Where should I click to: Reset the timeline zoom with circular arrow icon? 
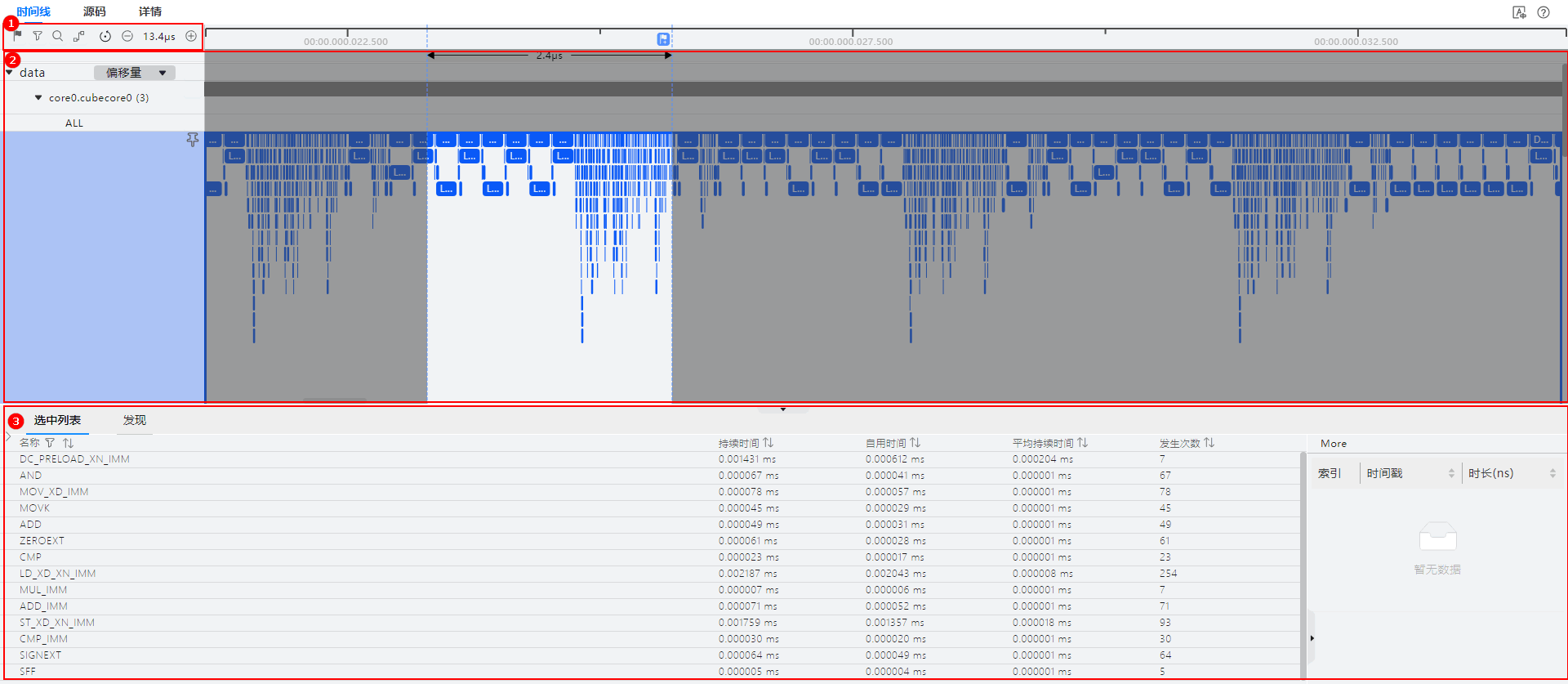pyautogui.click(x=105, y=36)
